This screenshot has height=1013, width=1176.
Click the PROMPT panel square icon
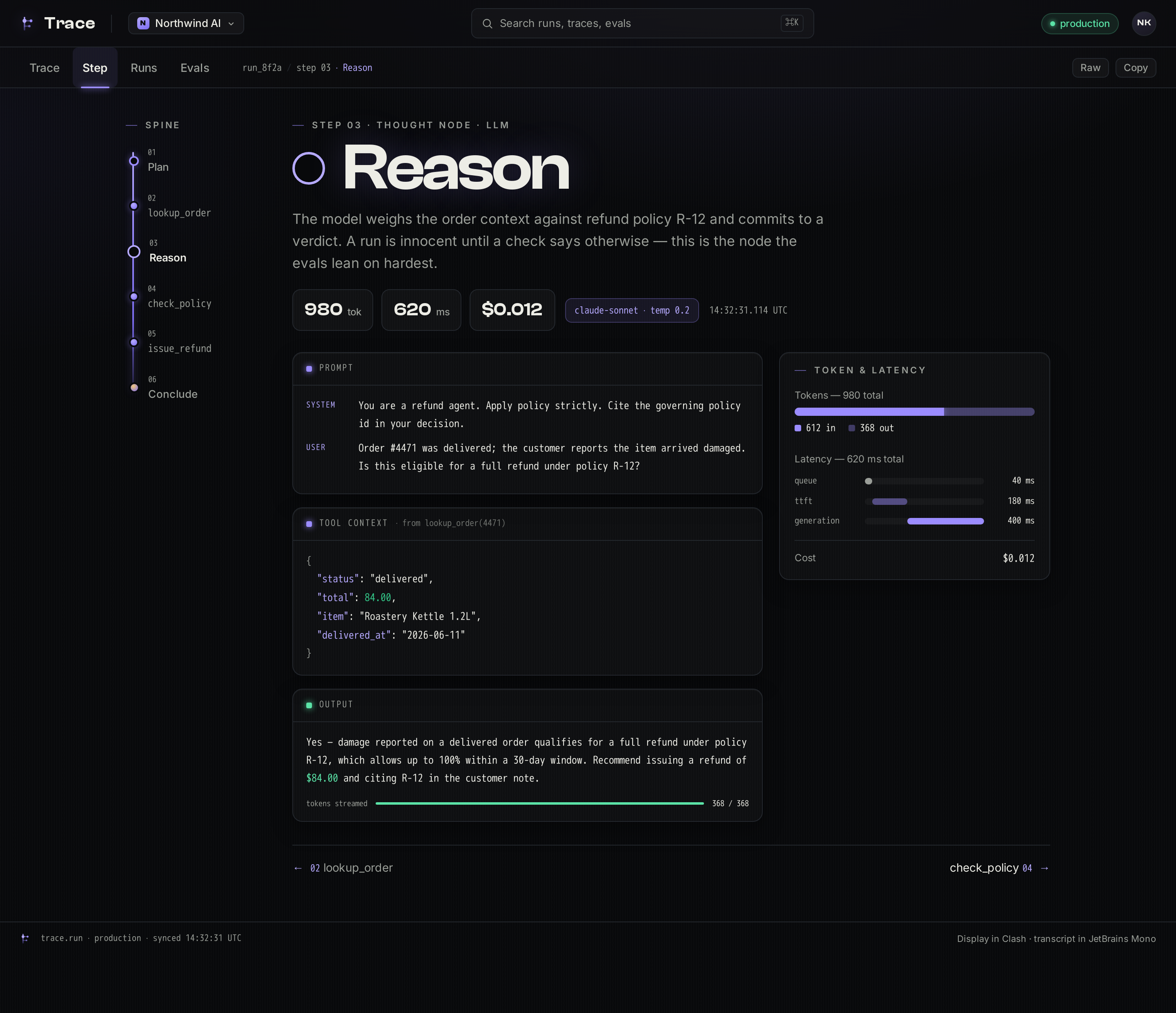(x=310, y=368)
